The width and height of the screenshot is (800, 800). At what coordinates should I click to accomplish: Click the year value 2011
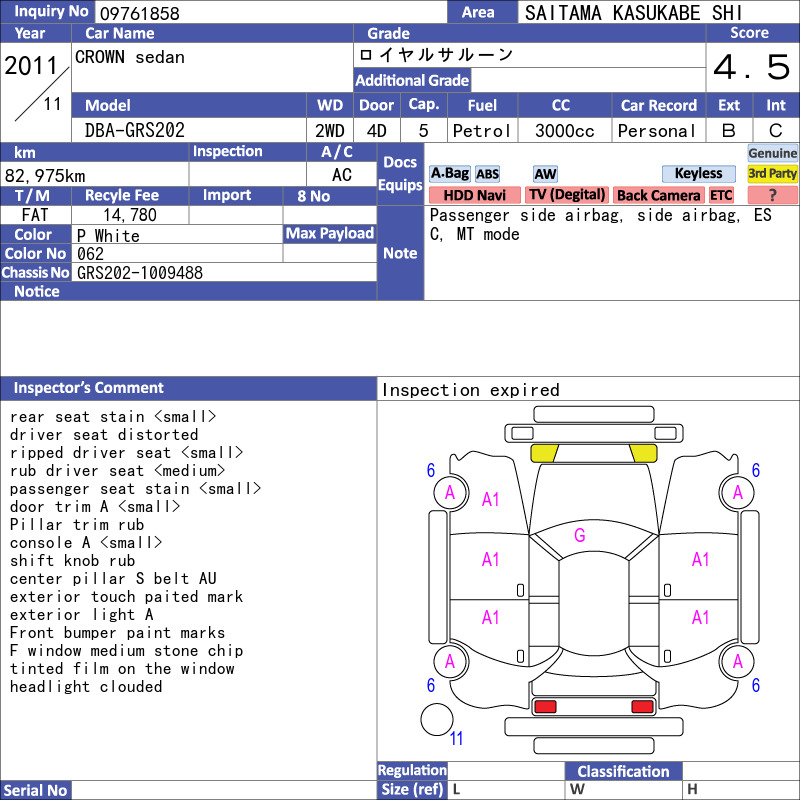coord(31,66)
